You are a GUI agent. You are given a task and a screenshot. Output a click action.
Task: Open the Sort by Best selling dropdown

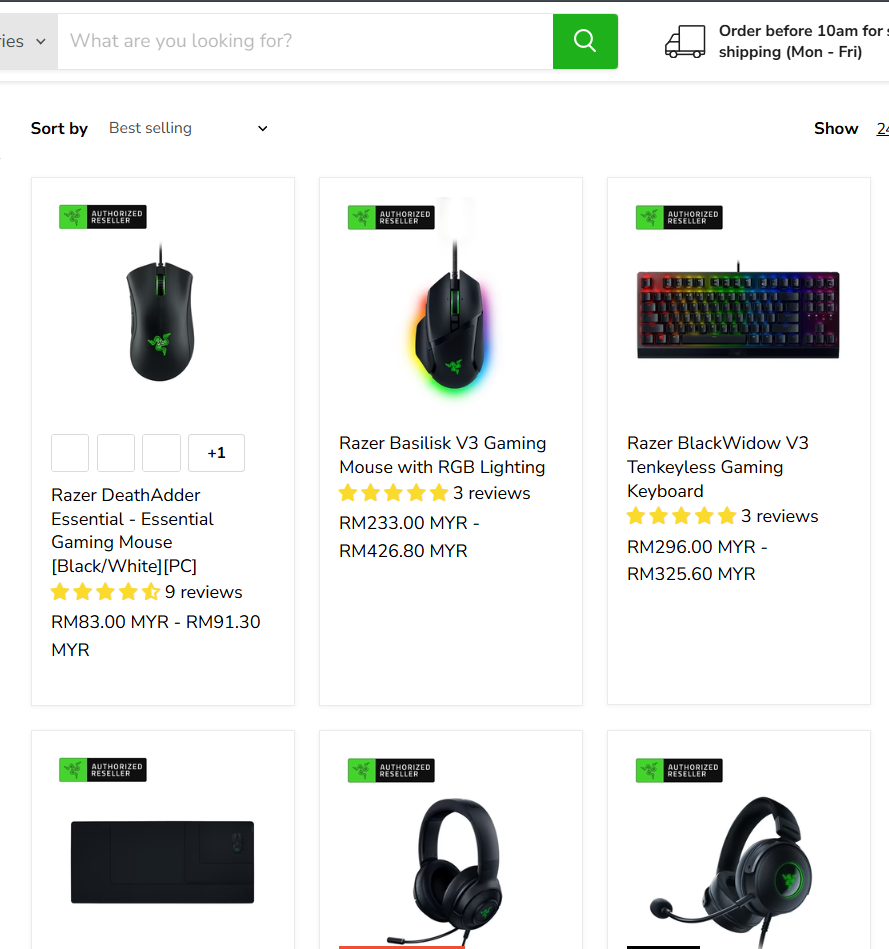[x=188, y=128]
